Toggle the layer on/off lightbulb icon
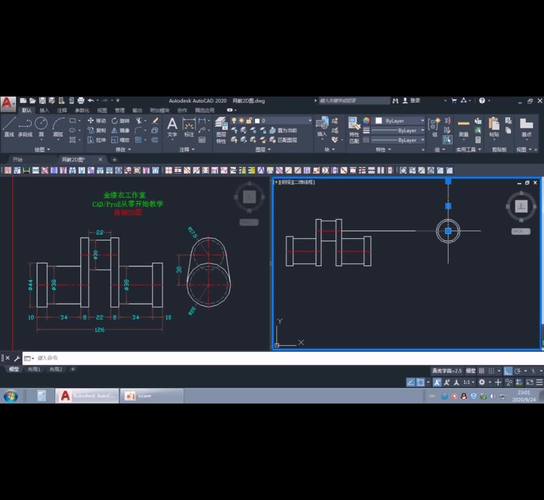Image resolution: width=544 pixels, height=500 pixels. tap(234, 121)
